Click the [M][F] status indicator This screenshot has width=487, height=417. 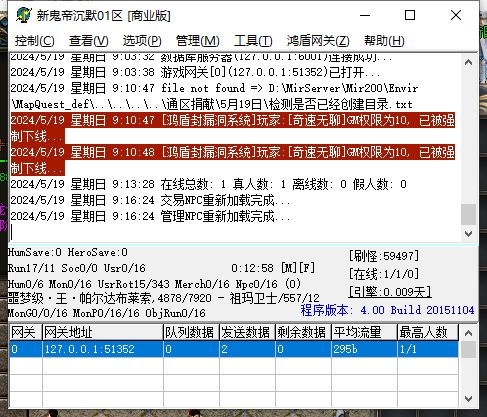pyautogui.click(x=298, y=268)
